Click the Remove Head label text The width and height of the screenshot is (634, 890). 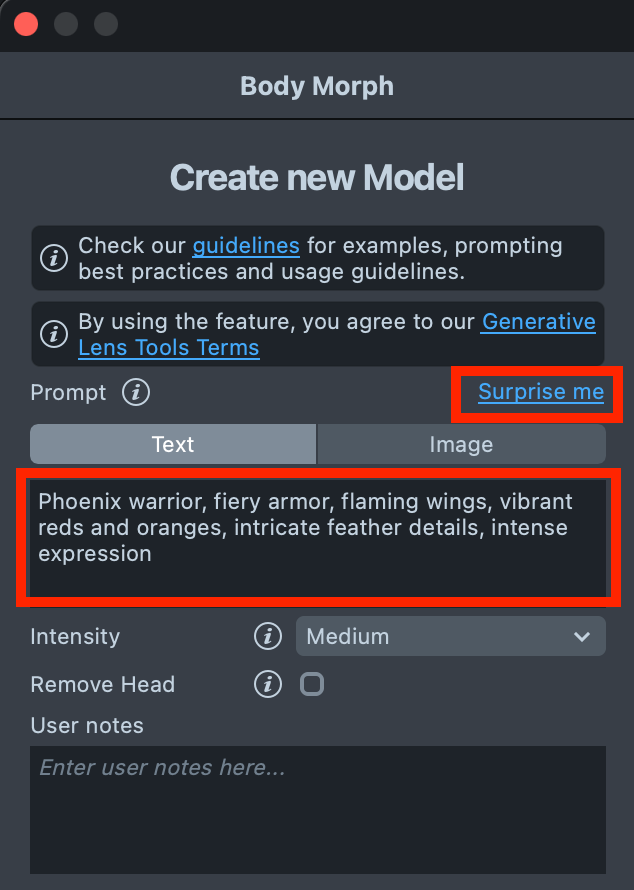103,684
